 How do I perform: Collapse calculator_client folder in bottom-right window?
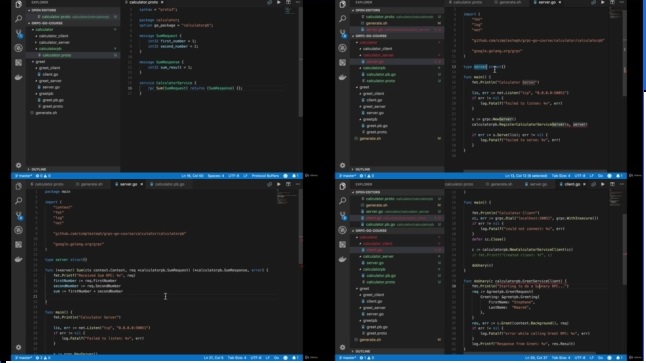coord(377,244)
